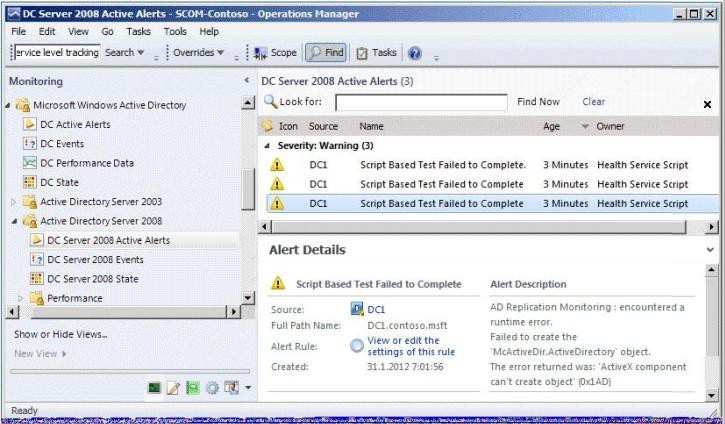Viewport: 725px width, 424px height.
Task: Click the Scope toolbar button
Action: tap(276, 53)
